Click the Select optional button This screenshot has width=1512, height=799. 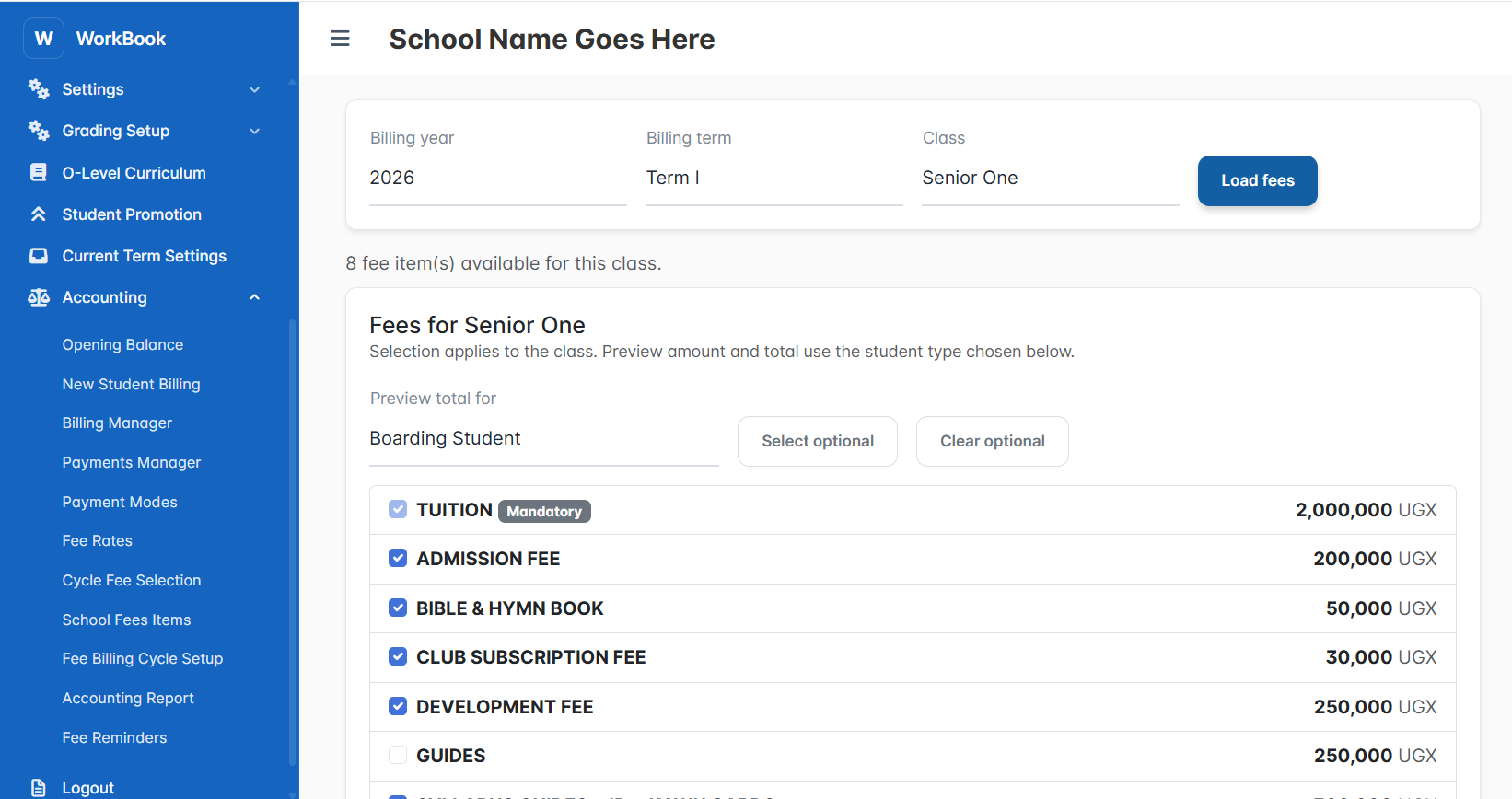pos(818,441)
